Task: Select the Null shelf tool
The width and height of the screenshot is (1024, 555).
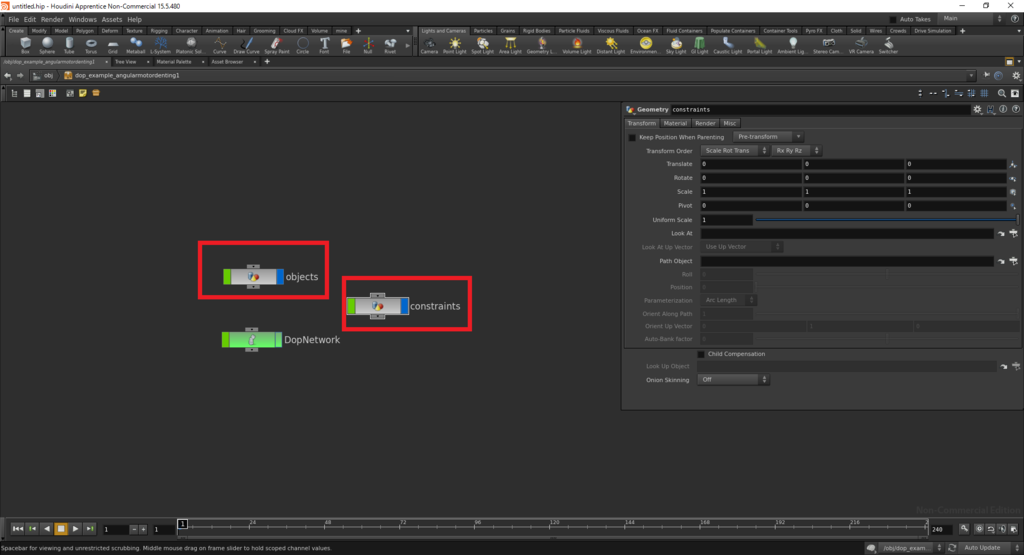Action: click(x=368, y=45)
